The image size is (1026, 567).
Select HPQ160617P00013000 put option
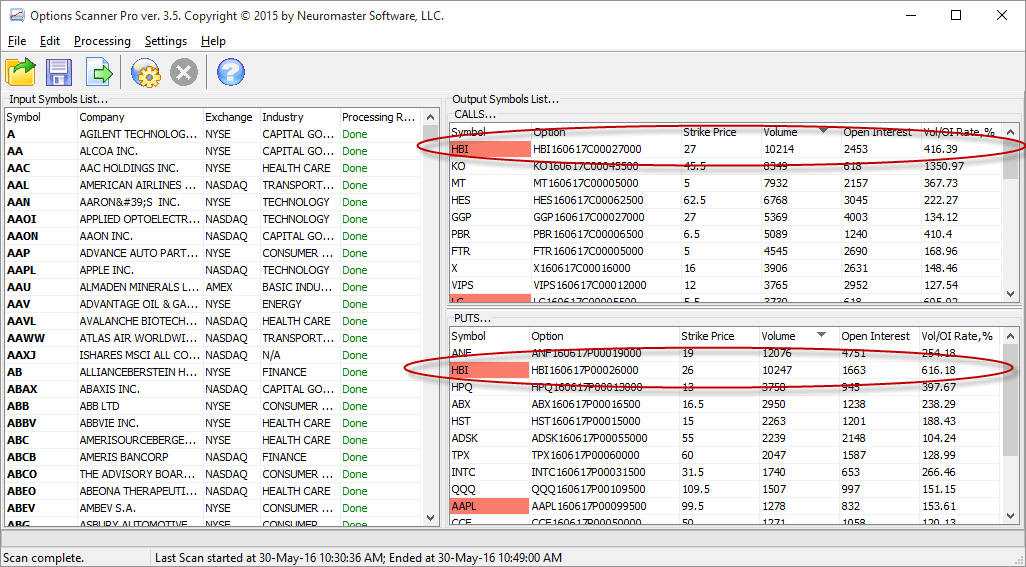pos(586,387)
